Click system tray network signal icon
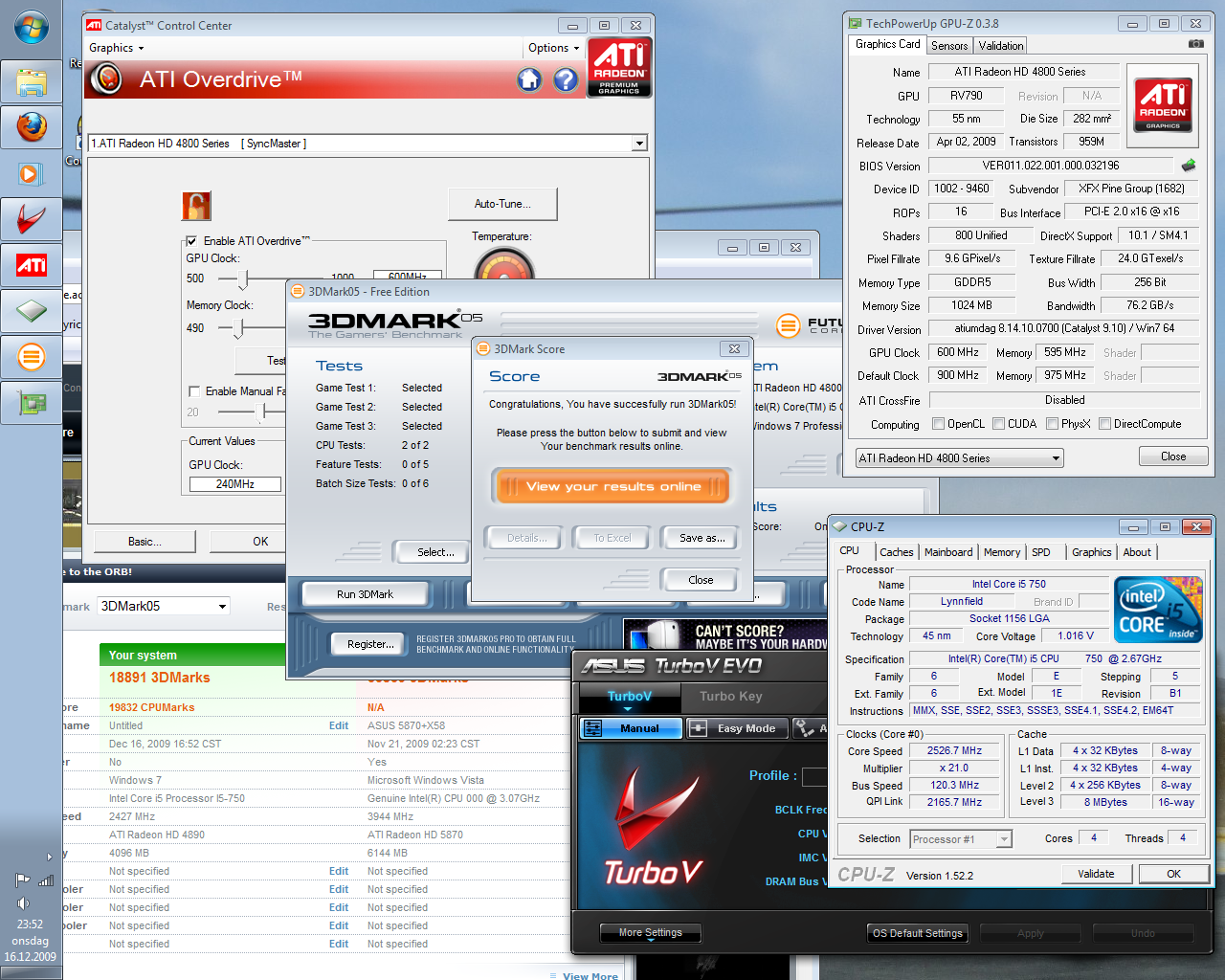 tap(45, 880)
